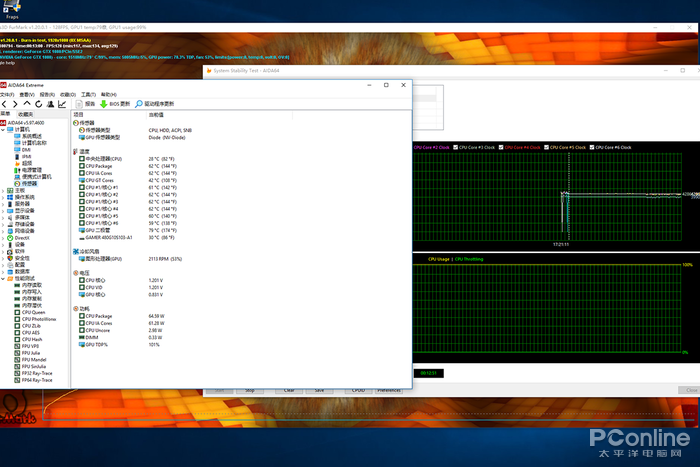Viewport: 700px width, 467px height.
Task: Open 驱动程序更新 driver update tool
Action: (154, 104)
